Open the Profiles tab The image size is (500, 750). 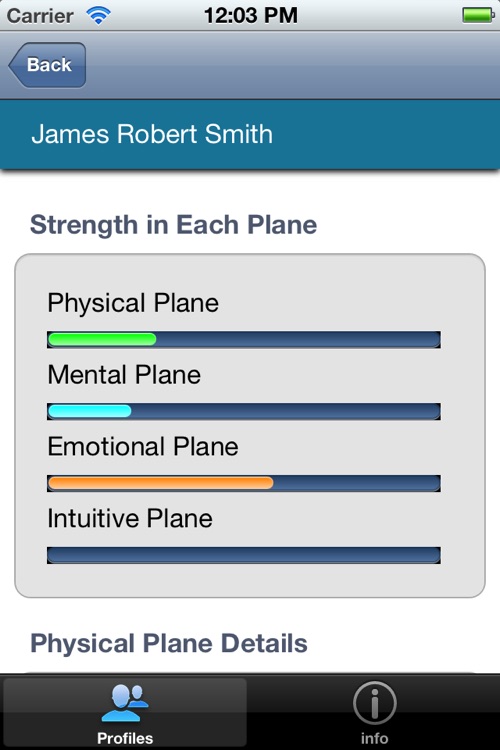(x=125, y=713)
